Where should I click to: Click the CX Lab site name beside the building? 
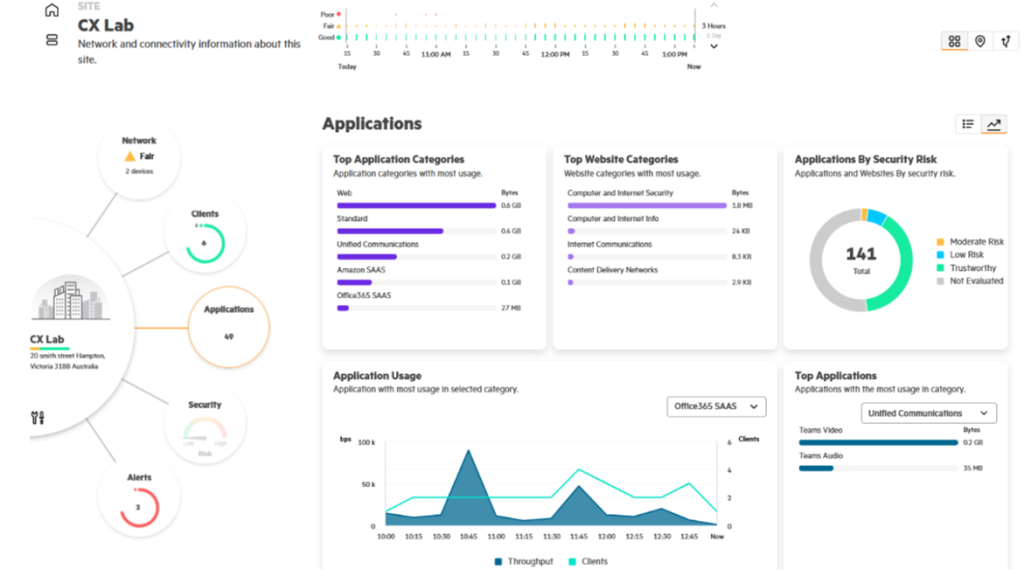click(x=47, y=339)
